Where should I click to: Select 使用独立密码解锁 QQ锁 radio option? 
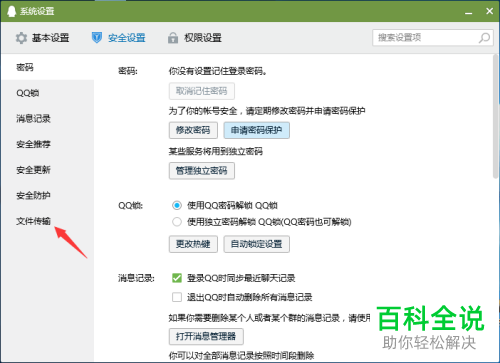pyautogui.click(x=177, y=222)
